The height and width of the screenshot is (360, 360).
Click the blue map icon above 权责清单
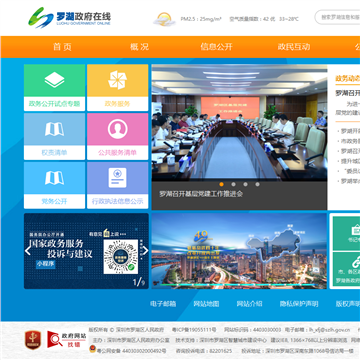click(x=54, y=129)
